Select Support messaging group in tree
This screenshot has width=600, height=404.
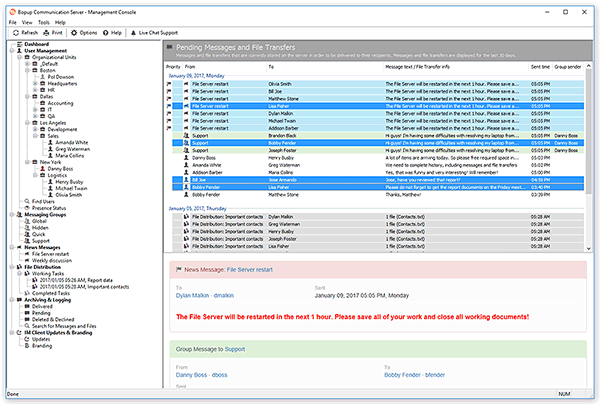click(x=41, y=241)
